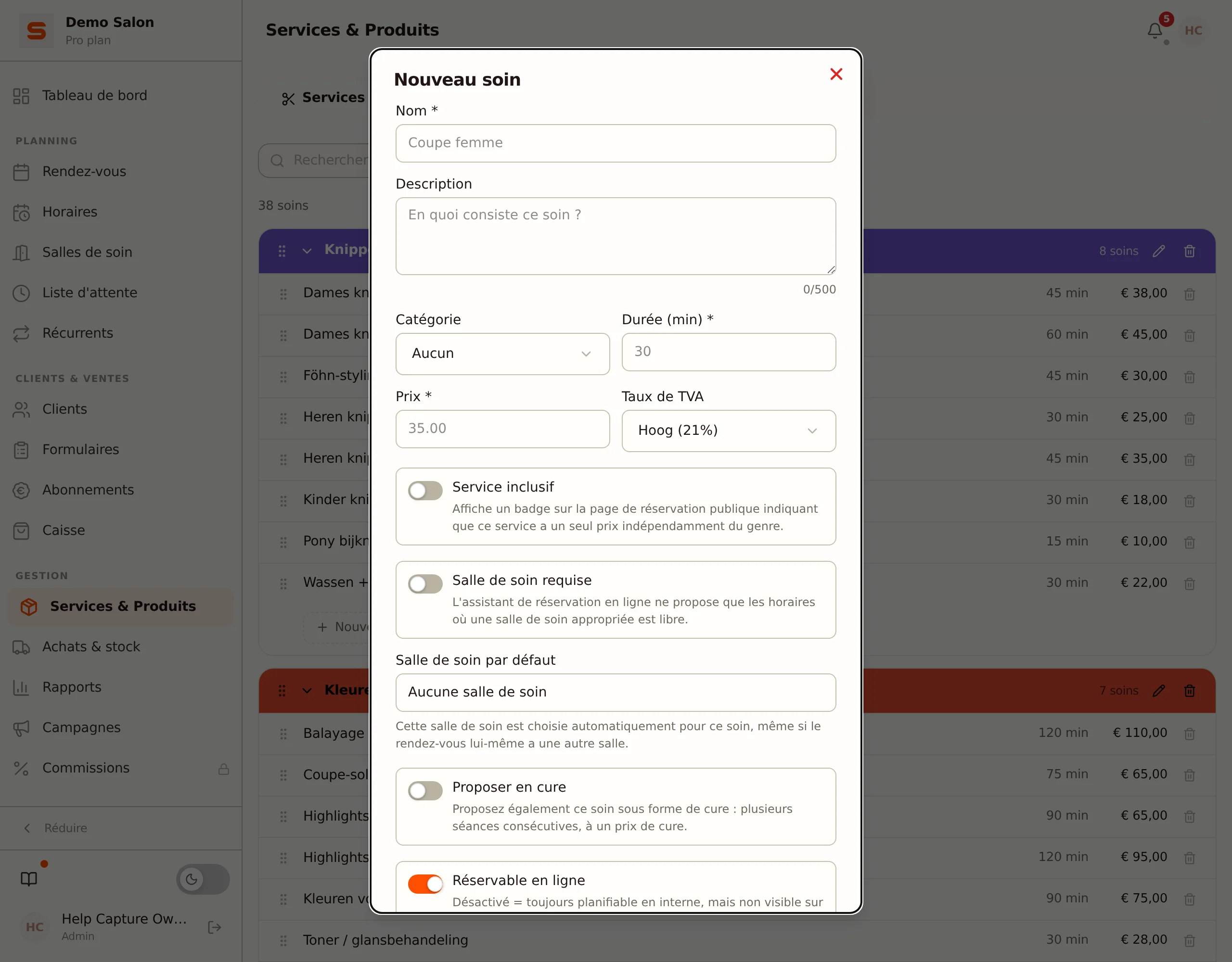Switch to the Services tab

coord(323,98)
